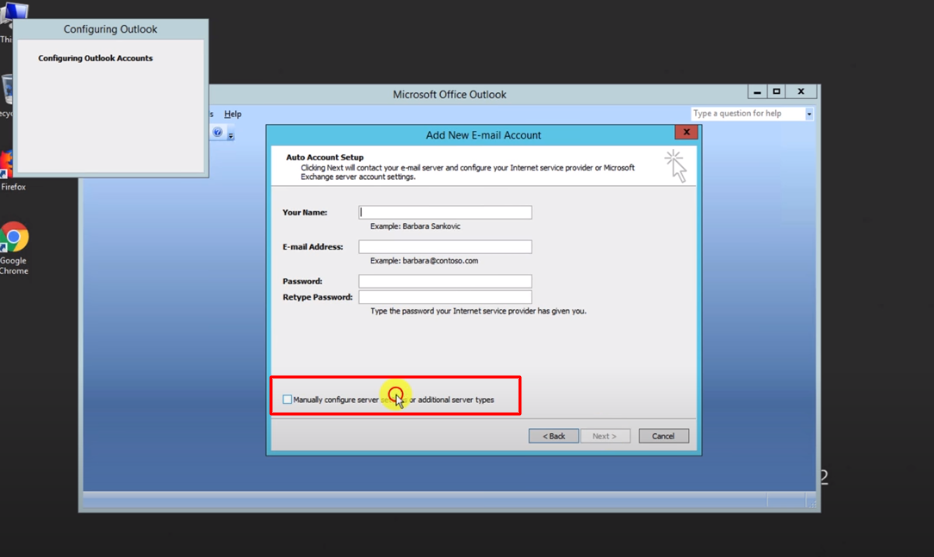Open the Firefox desktop shortcut
934x557 pixels.
12,171
